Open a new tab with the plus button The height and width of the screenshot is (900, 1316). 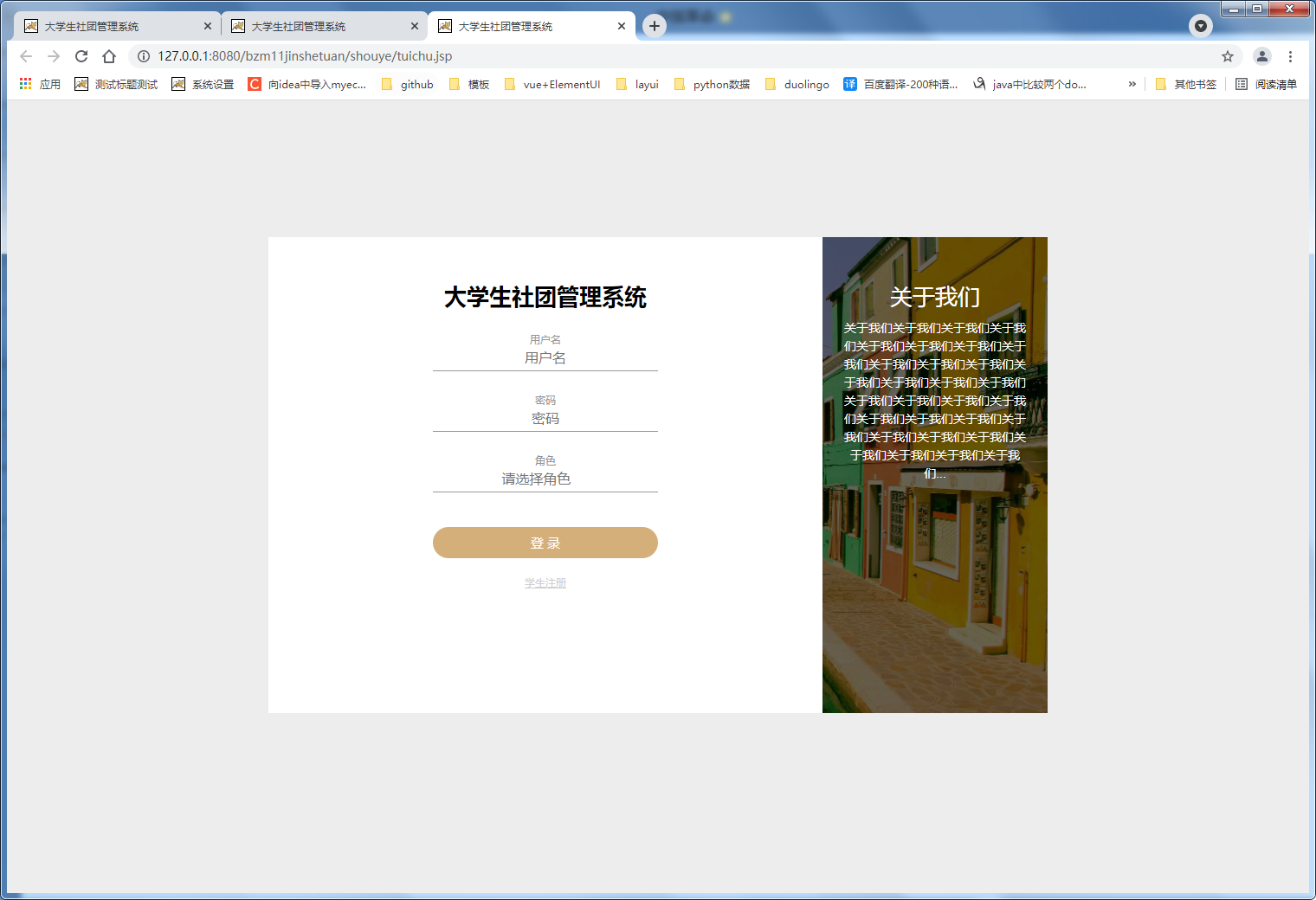(655, 26)
